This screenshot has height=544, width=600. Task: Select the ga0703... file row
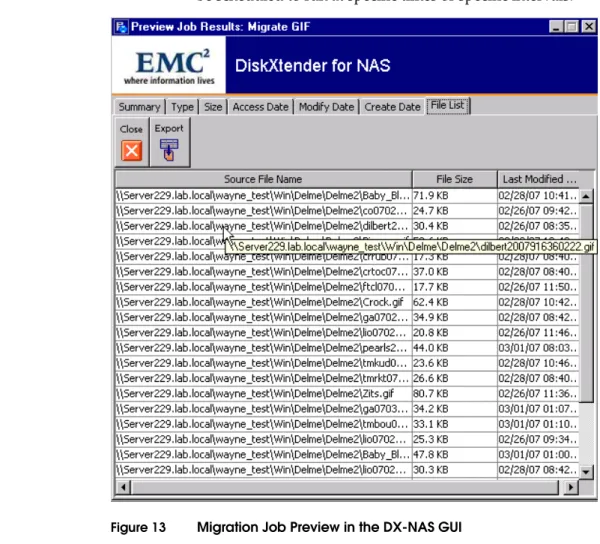(347, 409)
